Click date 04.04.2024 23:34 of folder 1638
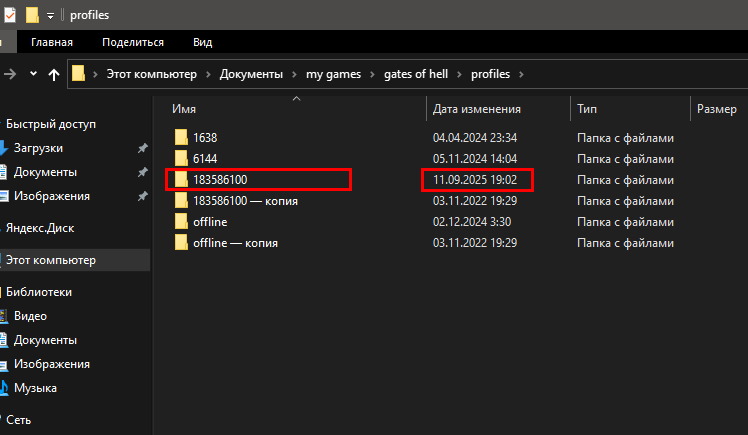 click(x=475, y=138)
